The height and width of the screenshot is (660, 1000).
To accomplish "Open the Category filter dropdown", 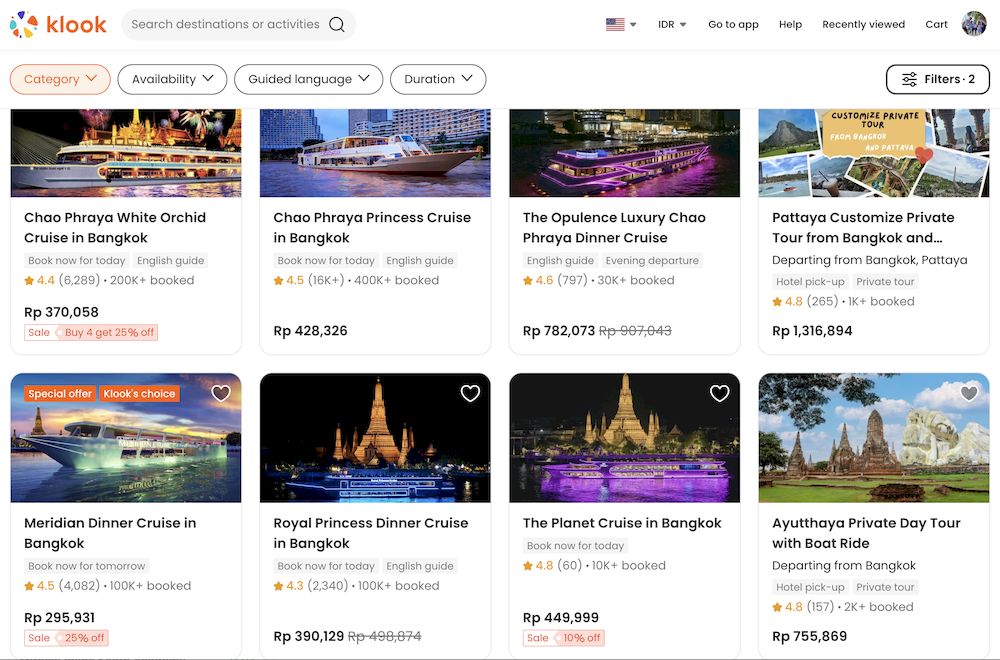I will 60,78.
